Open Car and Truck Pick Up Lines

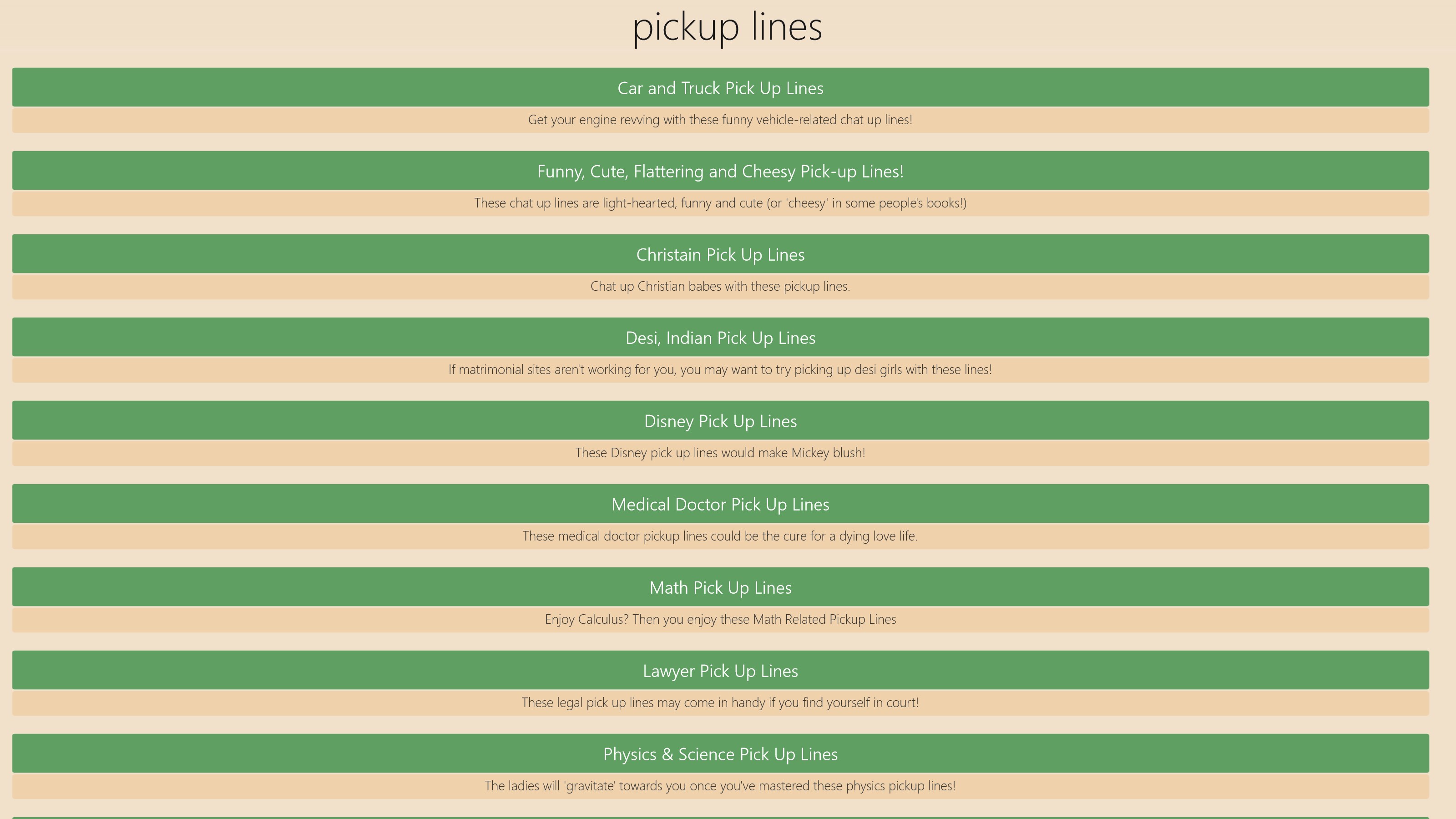coord(720,88)
